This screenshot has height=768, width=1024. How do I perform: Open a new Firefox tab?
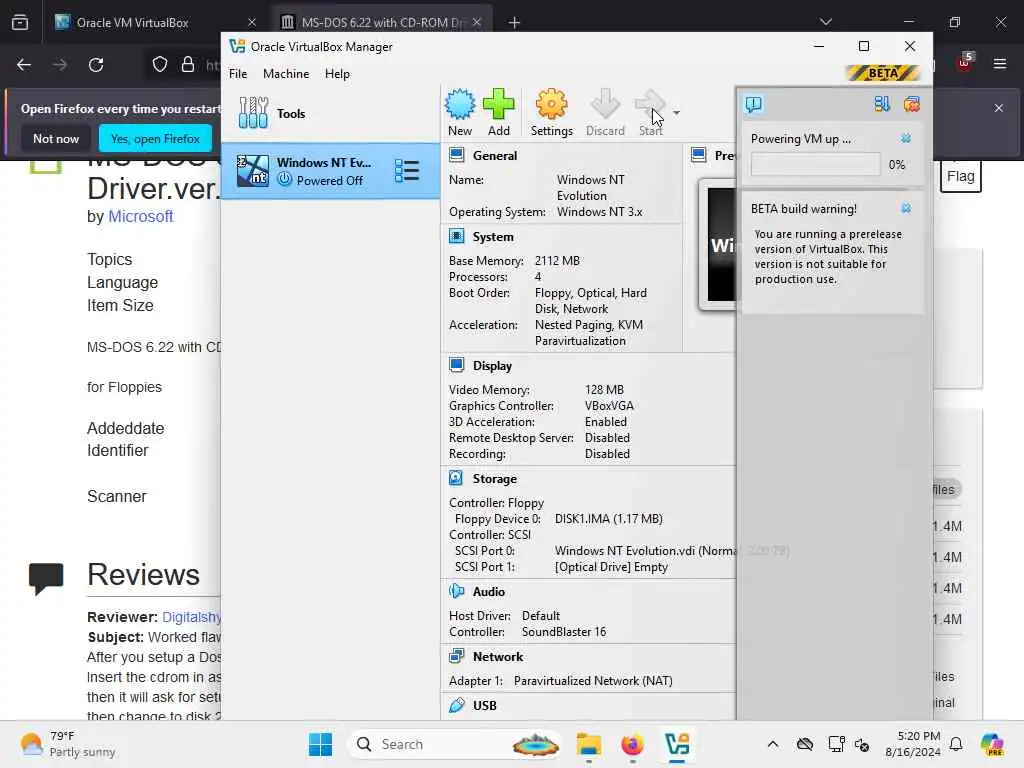(x=515, y=23)
